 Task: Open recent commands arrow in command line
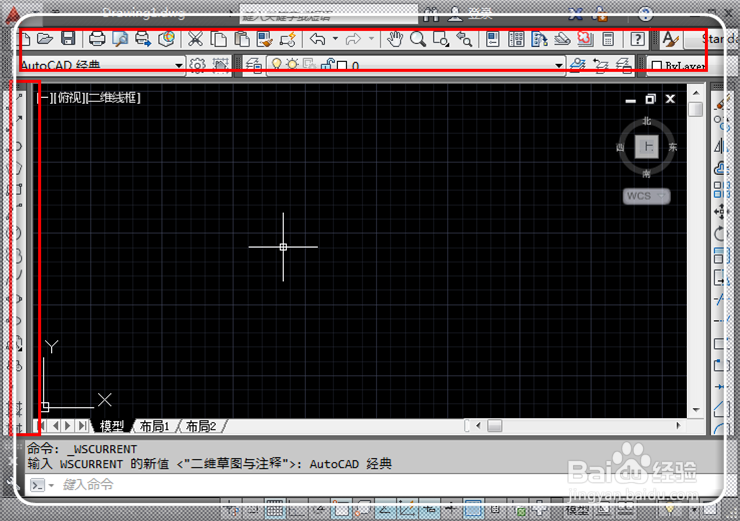(51, 485)
